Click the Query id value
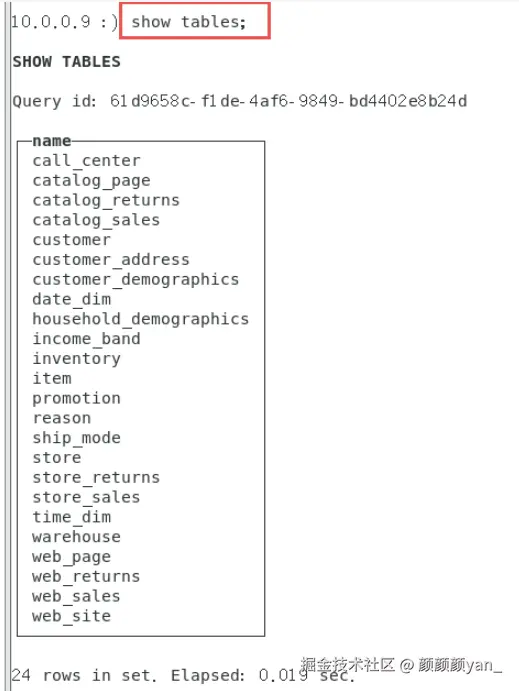 tap(288, 101)
